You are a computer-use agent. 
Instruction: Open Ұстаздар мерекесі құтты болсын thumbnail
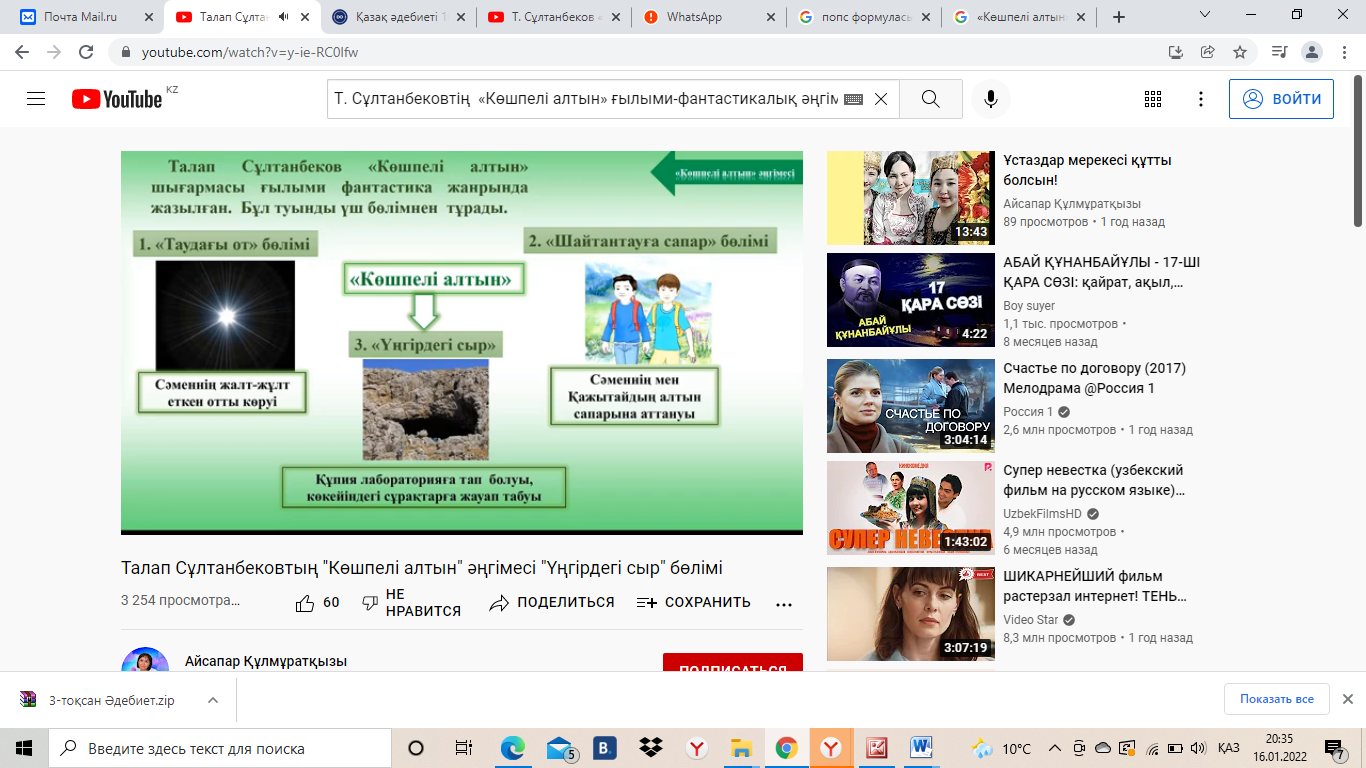(911, 198)
